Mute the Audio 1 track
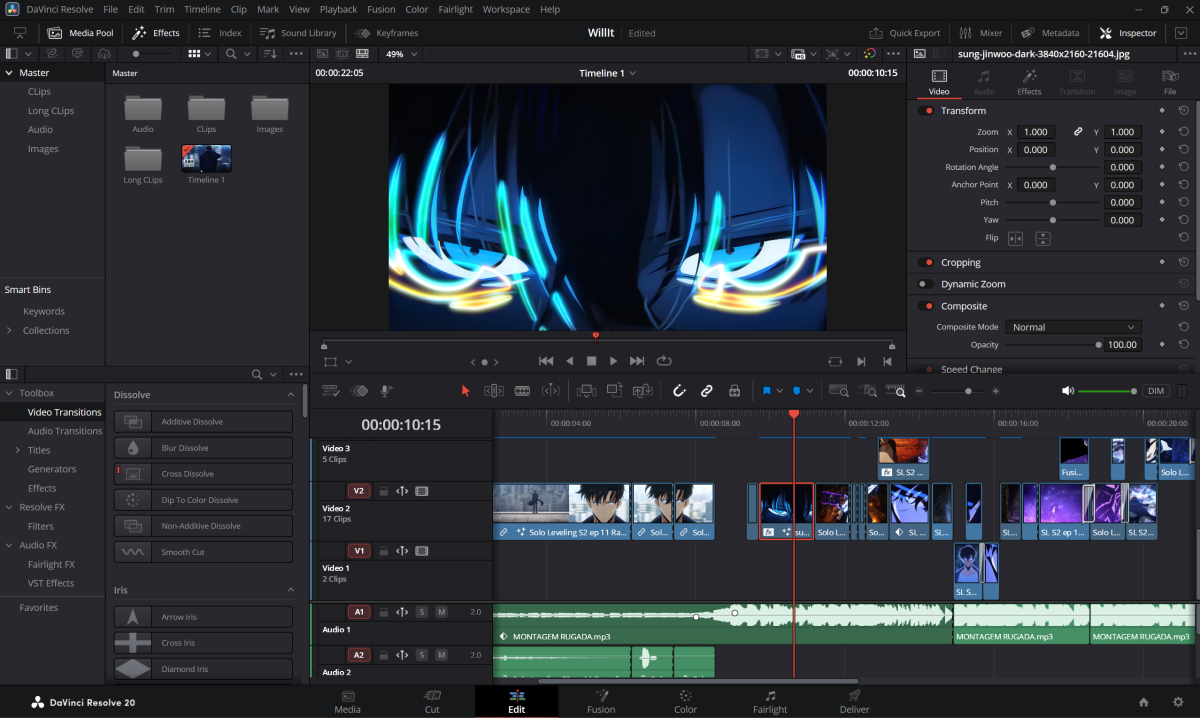 [441, 612]
